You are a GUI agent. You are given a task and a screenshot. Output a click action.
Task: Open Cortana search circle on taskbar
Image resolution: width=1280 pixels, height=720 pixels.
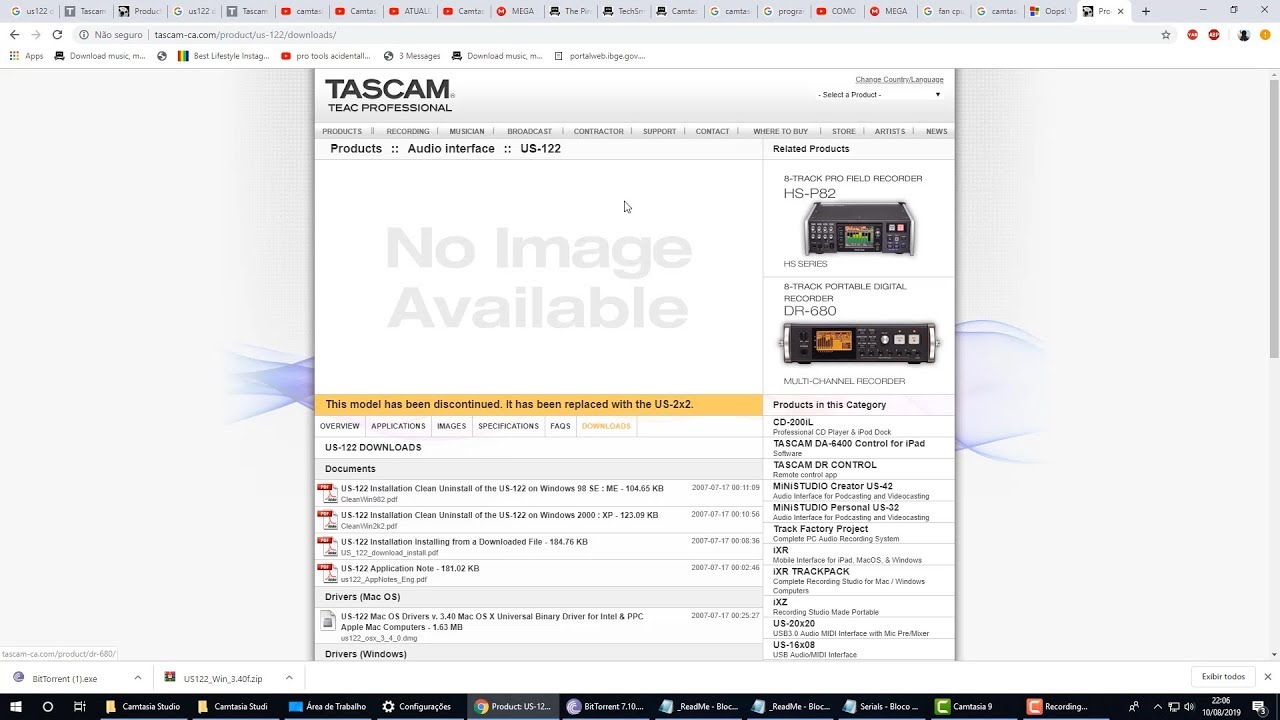pos(47,706)
